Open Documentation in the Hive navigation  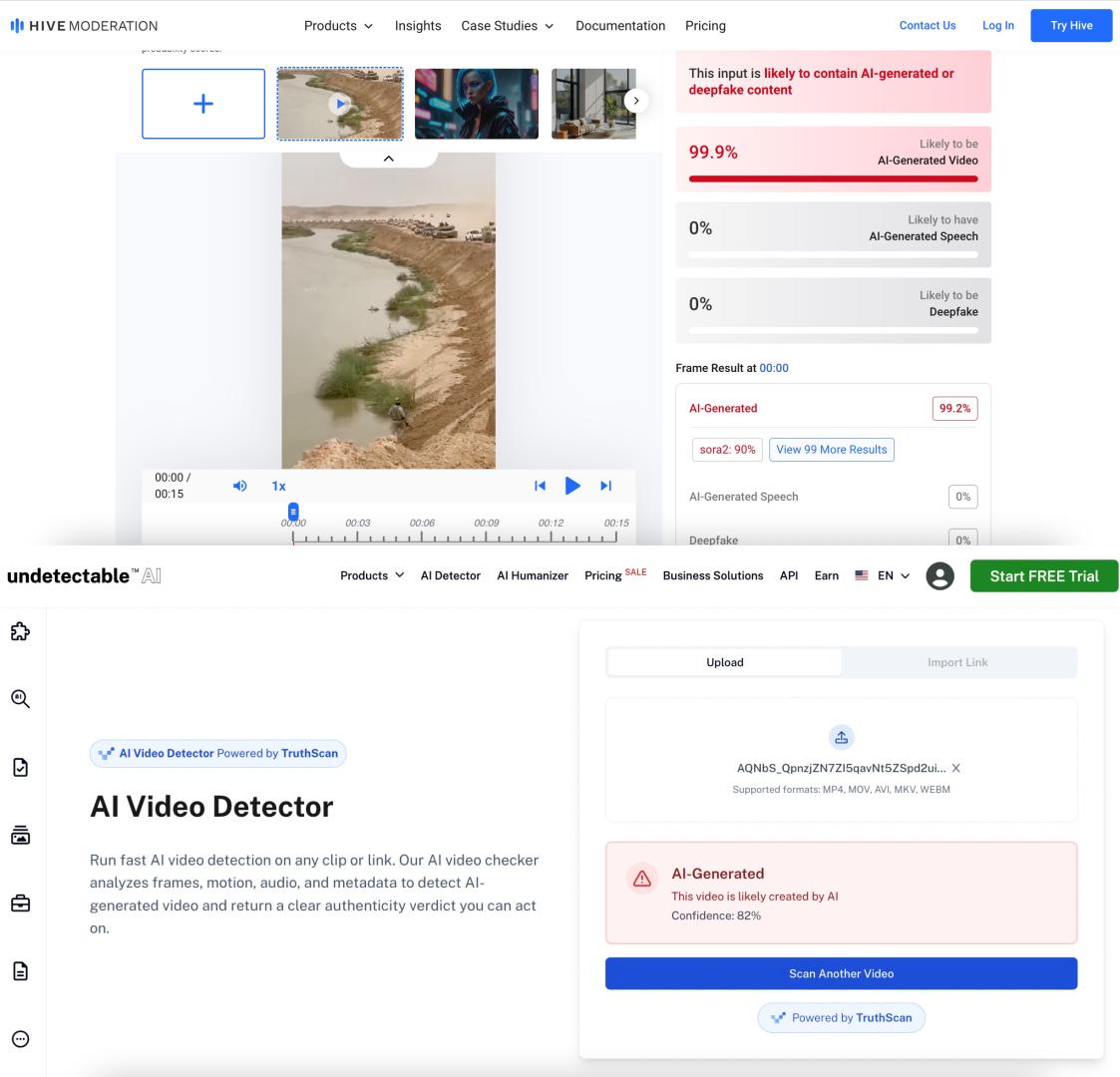(x=620, y=26)
